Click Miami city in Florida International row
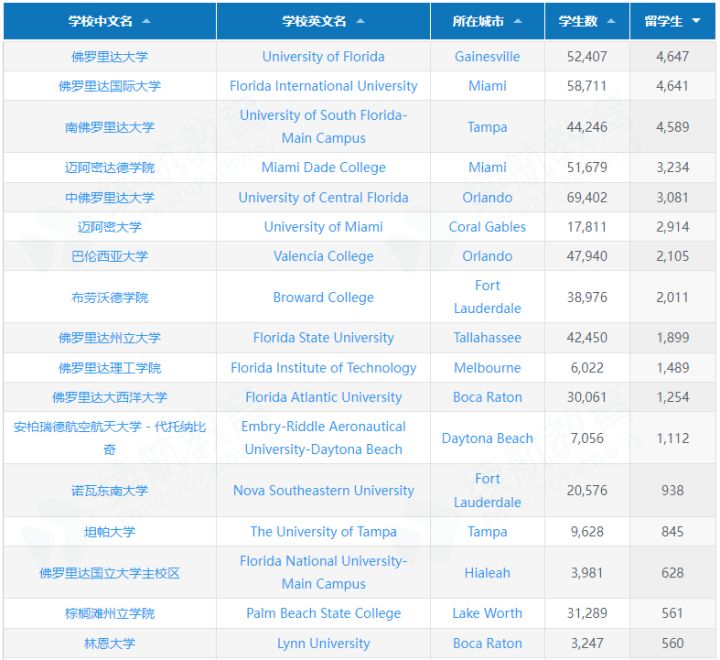 coord(487,86)
